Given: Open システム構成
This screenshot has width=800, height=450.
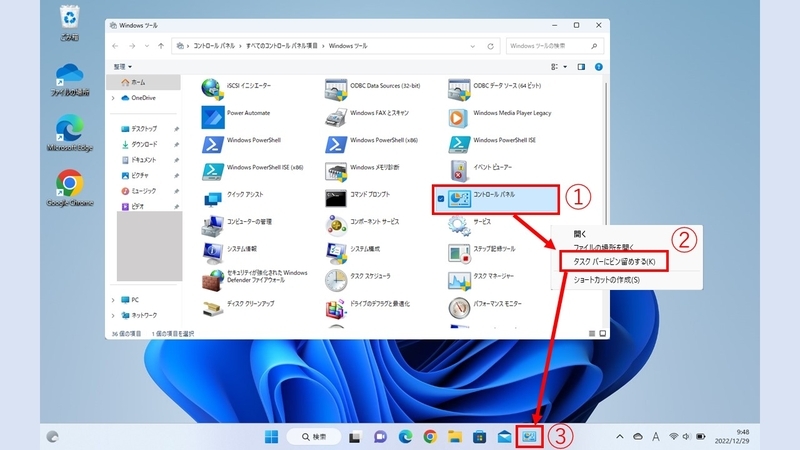Looking at the screenshot, I should (x=352, y=252).
